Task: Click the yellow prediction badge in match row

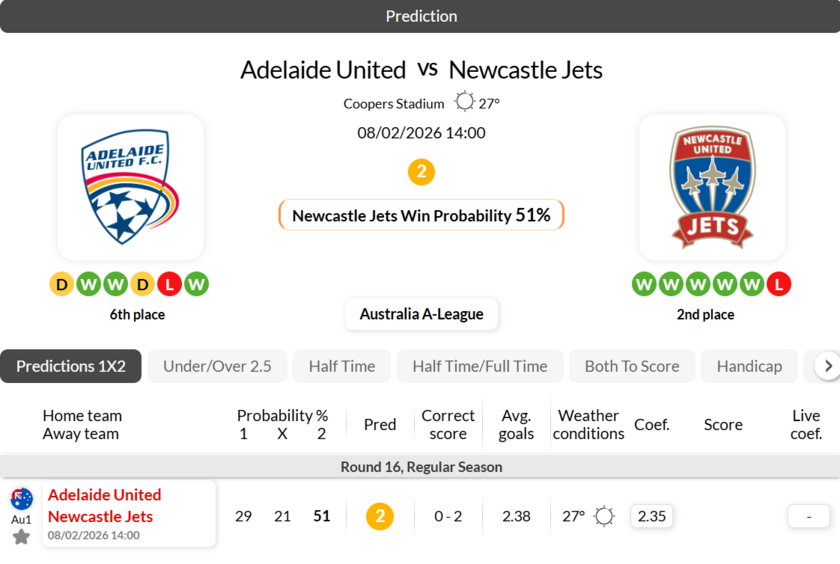Action: tap(379, 516)
